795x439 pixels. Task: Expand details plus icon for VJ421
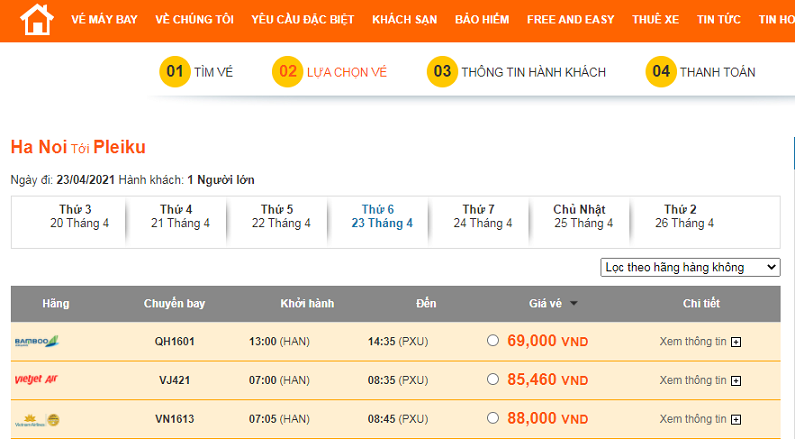point(736,381)
